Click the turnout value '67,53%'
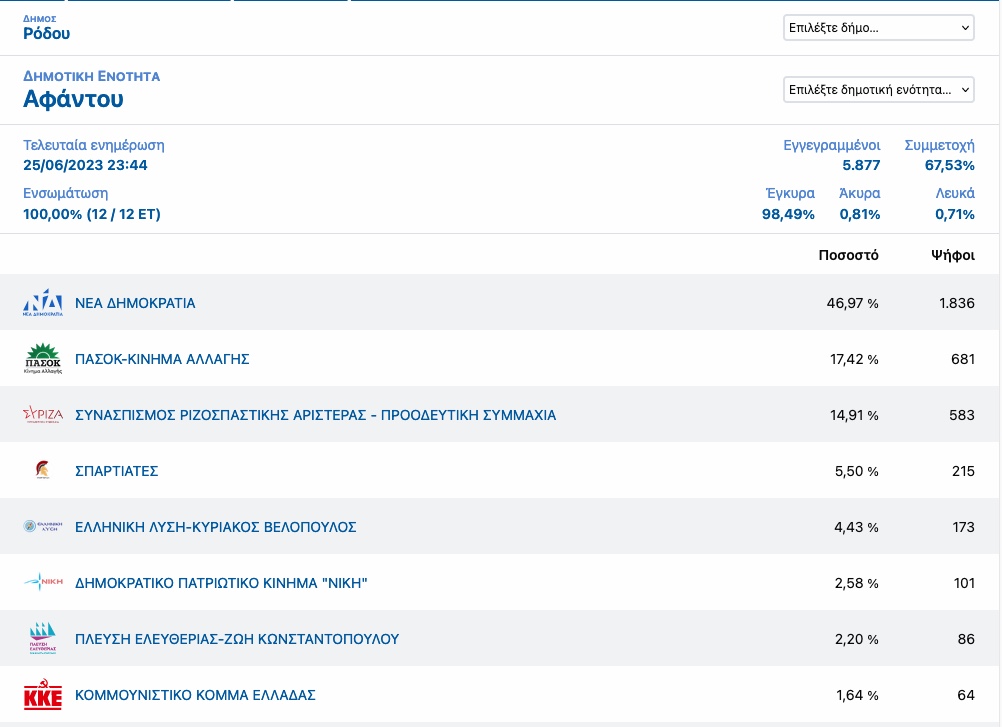The width and height of the screenshot is (1002, 727). click(x=950, y=165)
